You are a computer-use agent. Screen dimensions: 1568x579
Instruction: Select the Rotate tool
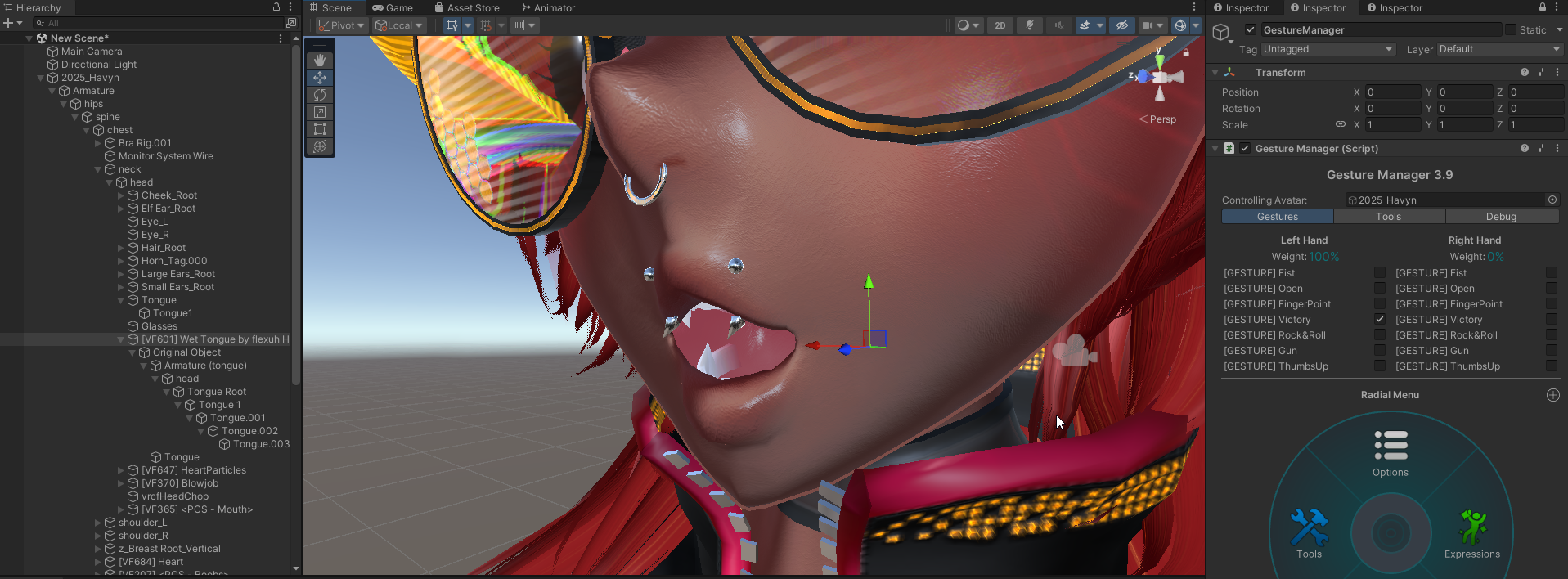click(x=320, y=95)
